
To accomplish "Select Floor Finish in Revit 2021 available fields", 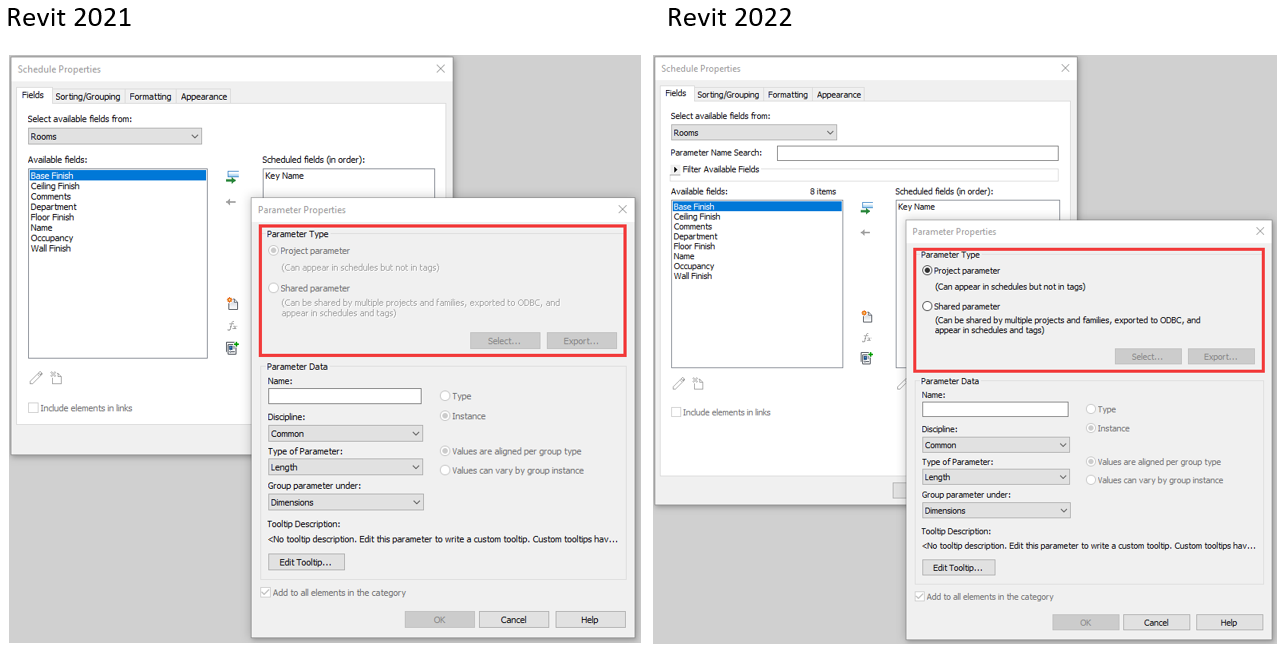I will tap(52, 217).
